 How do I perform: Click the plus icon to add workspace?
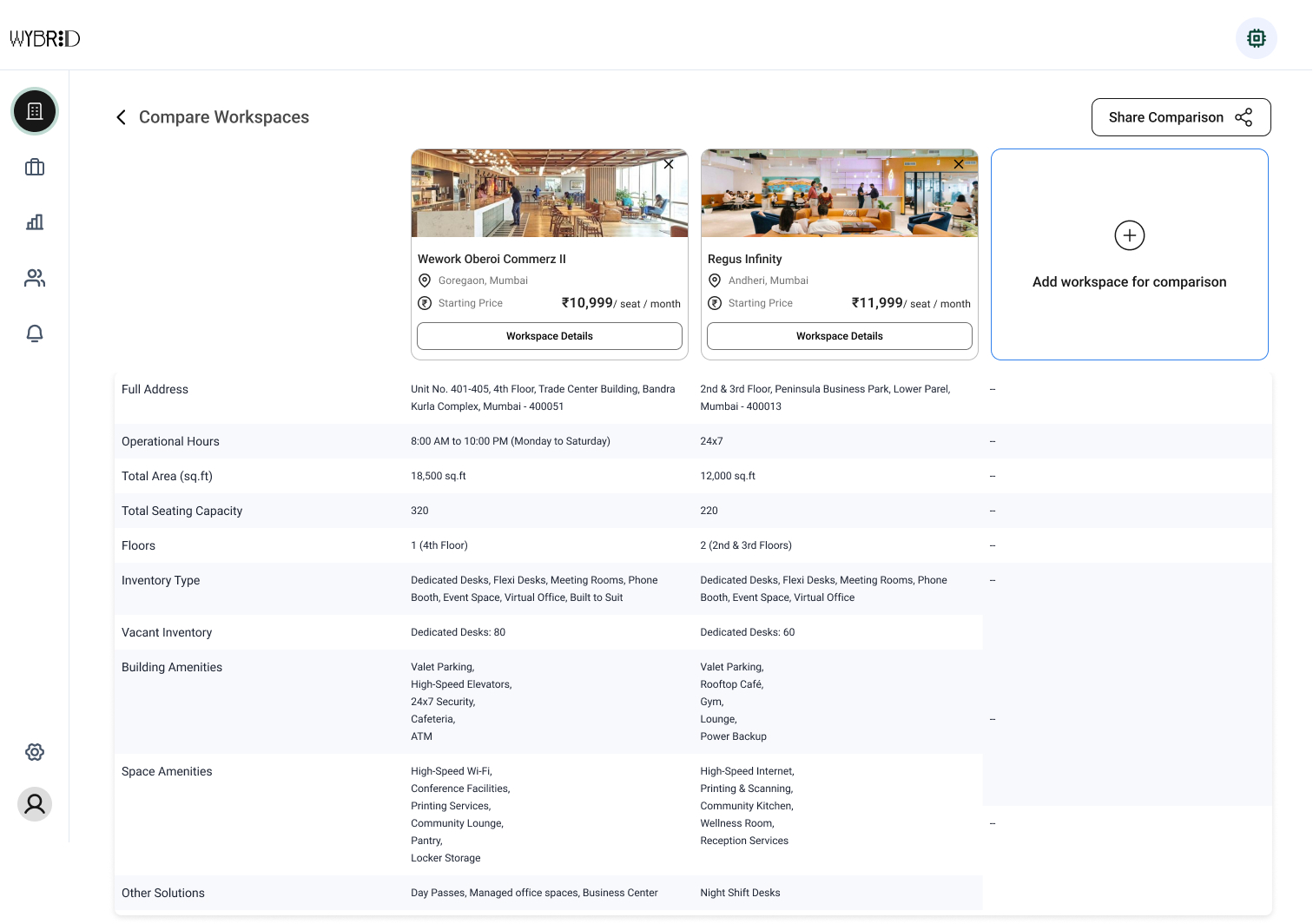click(1129, 235)
